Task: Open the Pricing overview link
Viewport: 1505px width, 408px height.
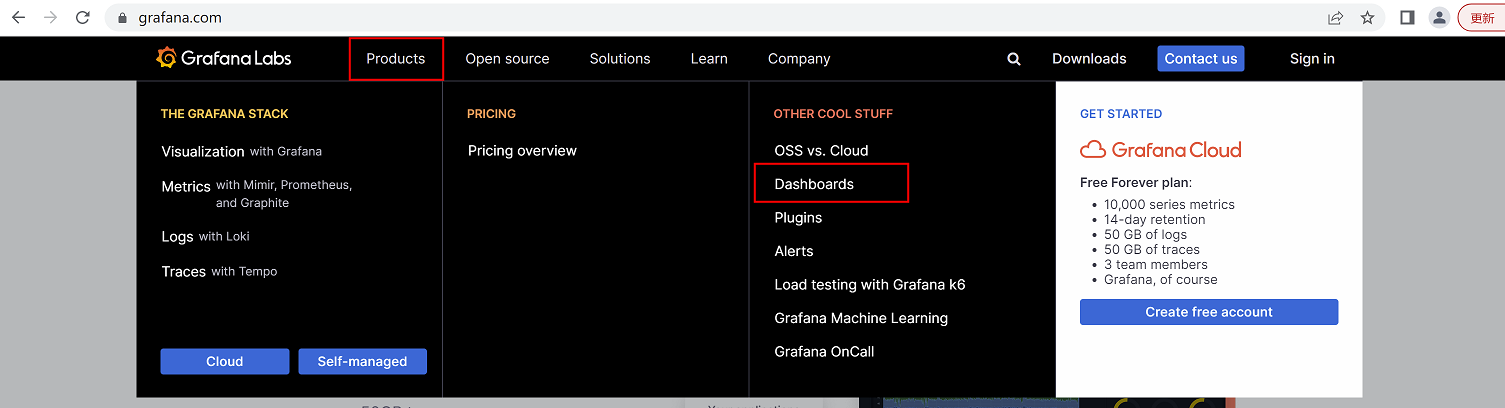Action: [522, 151]
